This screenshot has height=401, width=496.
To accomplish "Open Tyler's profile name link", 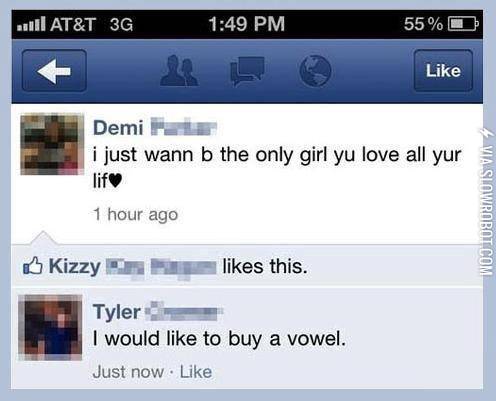I will pos(157,312).
